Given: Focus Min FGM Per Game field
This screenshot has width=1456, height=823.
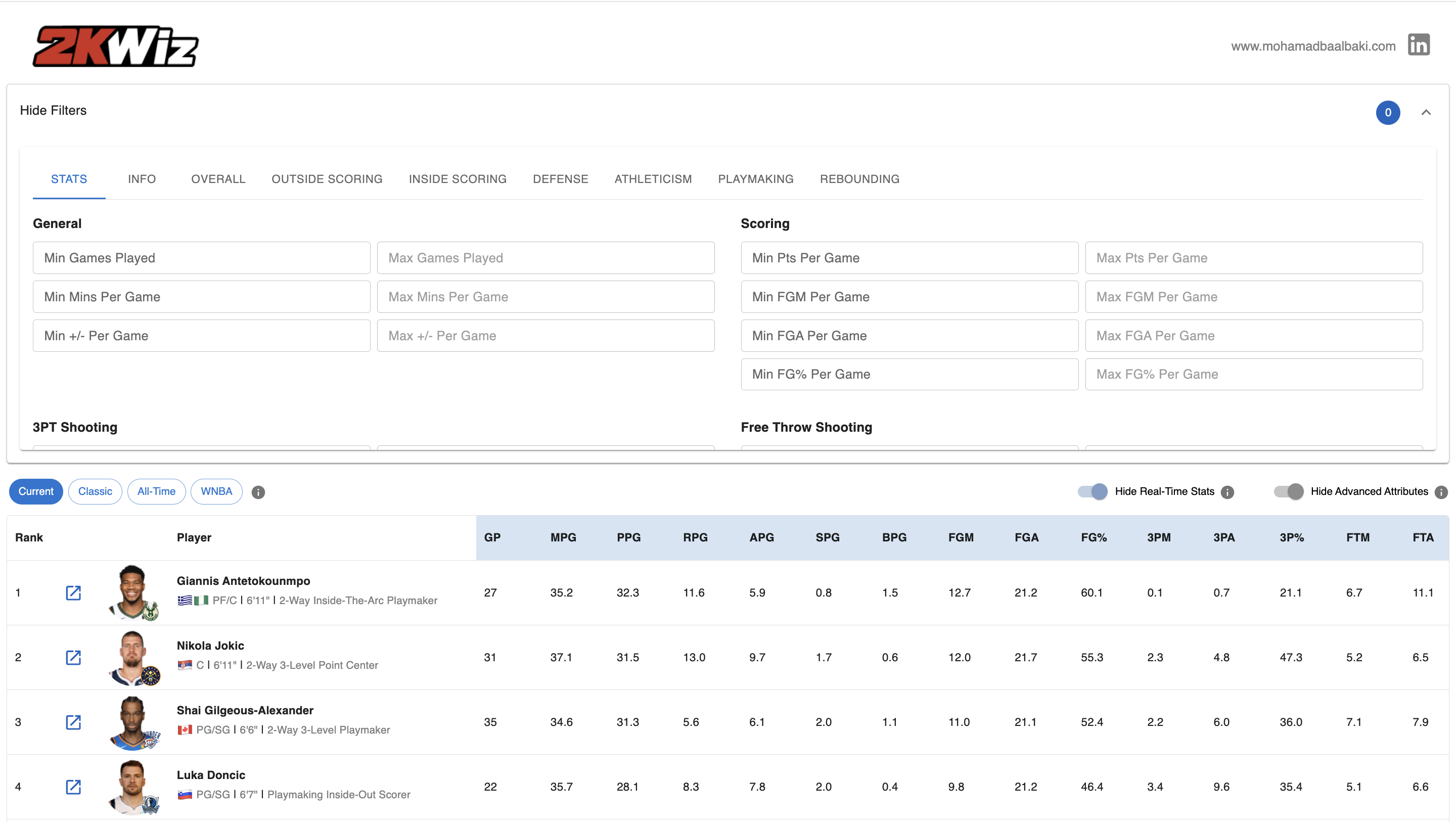Looking at the screenshot, I should 909,297.
